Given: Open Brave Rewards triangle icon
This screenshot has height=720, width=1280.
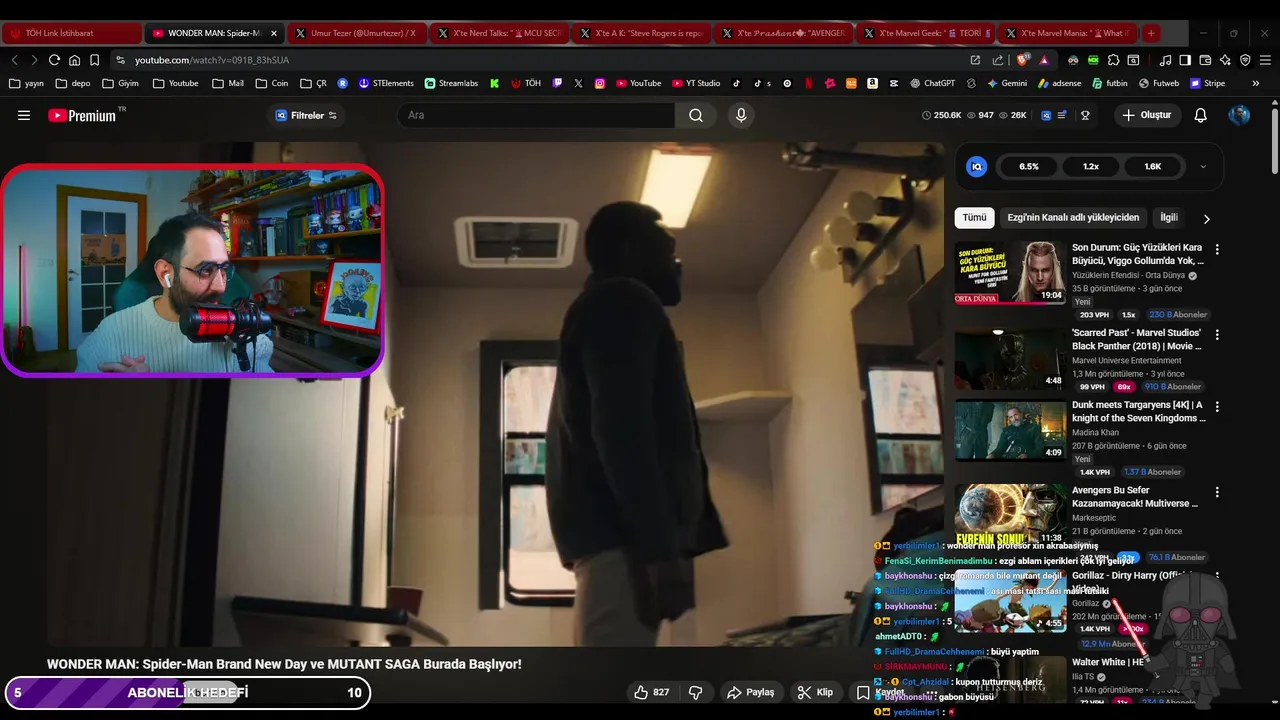Looking at the screenshot, I should (1044, 60).
